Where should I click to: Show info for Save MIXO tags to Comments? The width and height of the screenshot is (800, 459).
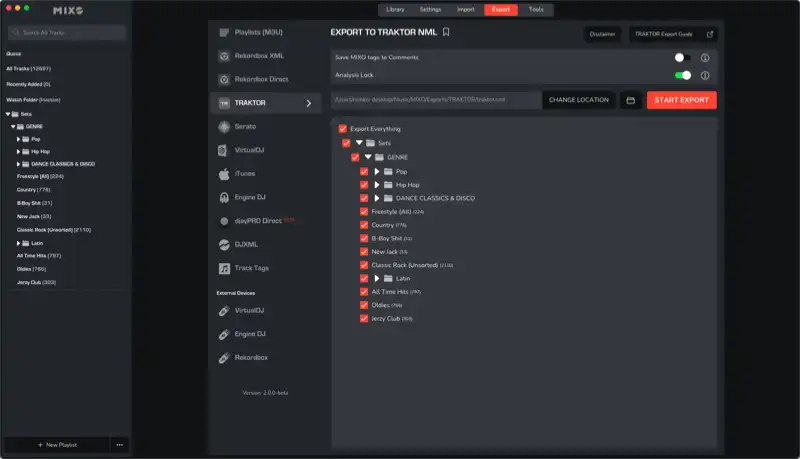(x=705, y=58)
